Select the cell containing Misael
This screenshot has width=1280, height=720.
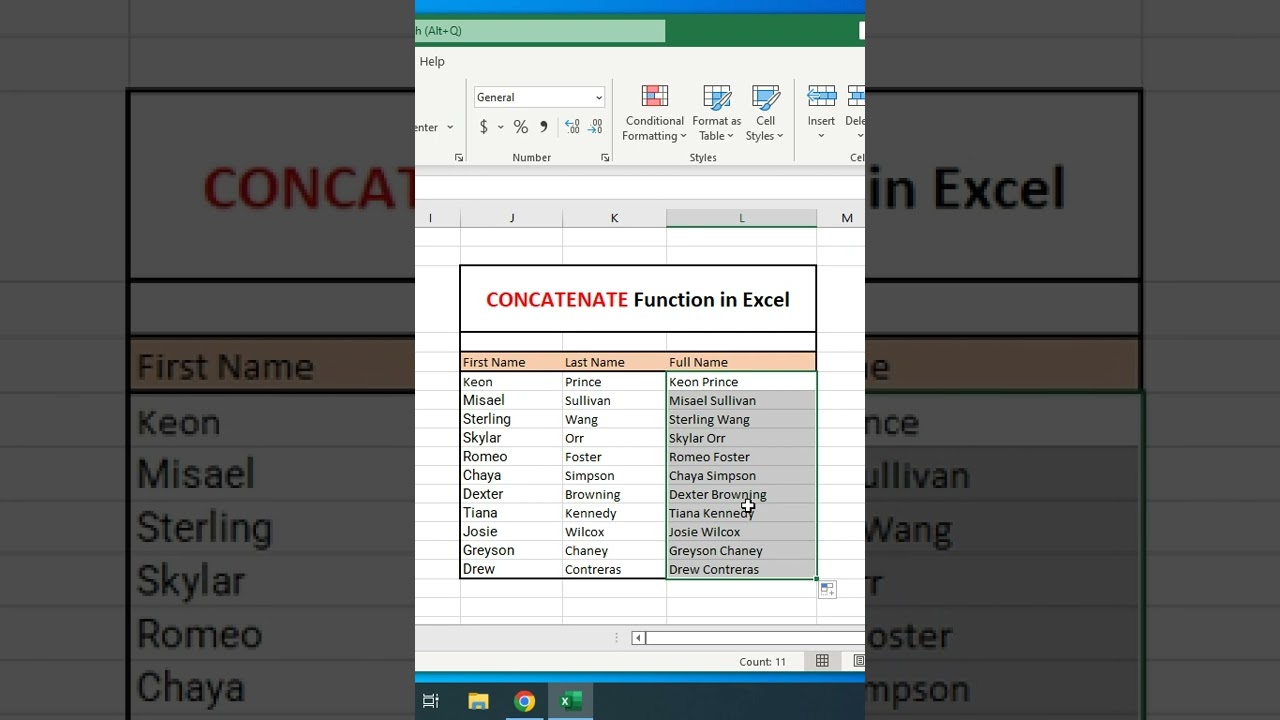click(512, 400)
